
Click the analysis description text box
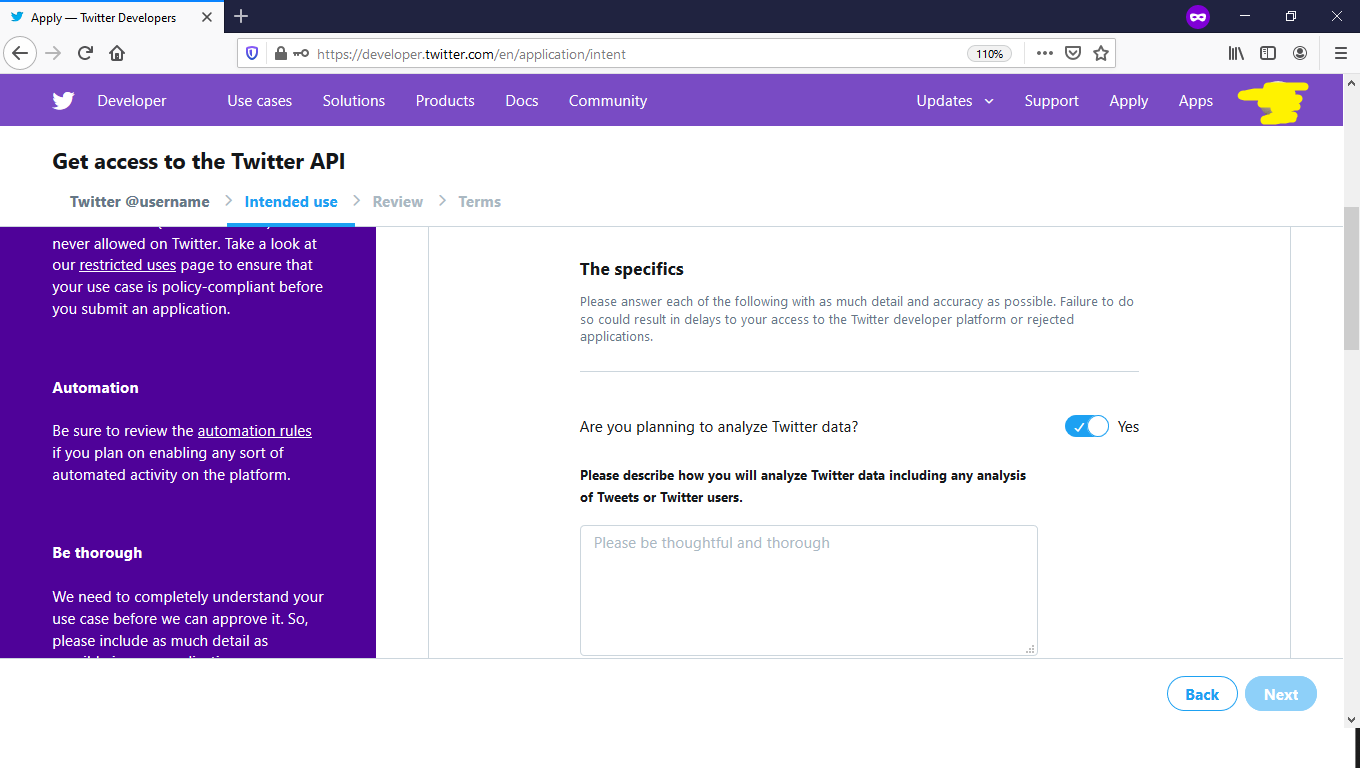[x=809, y=591]
